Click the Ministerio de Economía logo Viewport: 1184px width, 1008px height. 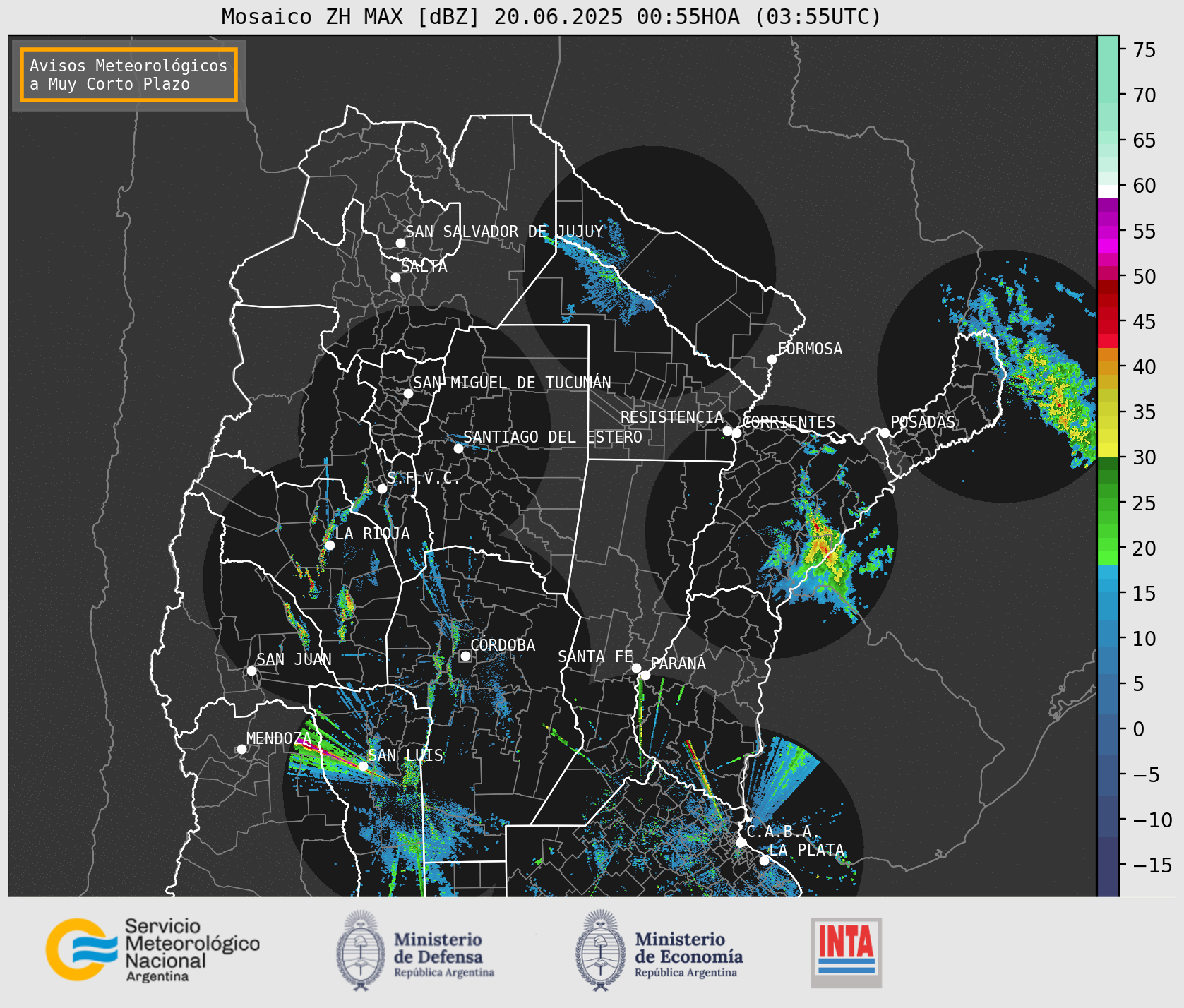[659, 950]
